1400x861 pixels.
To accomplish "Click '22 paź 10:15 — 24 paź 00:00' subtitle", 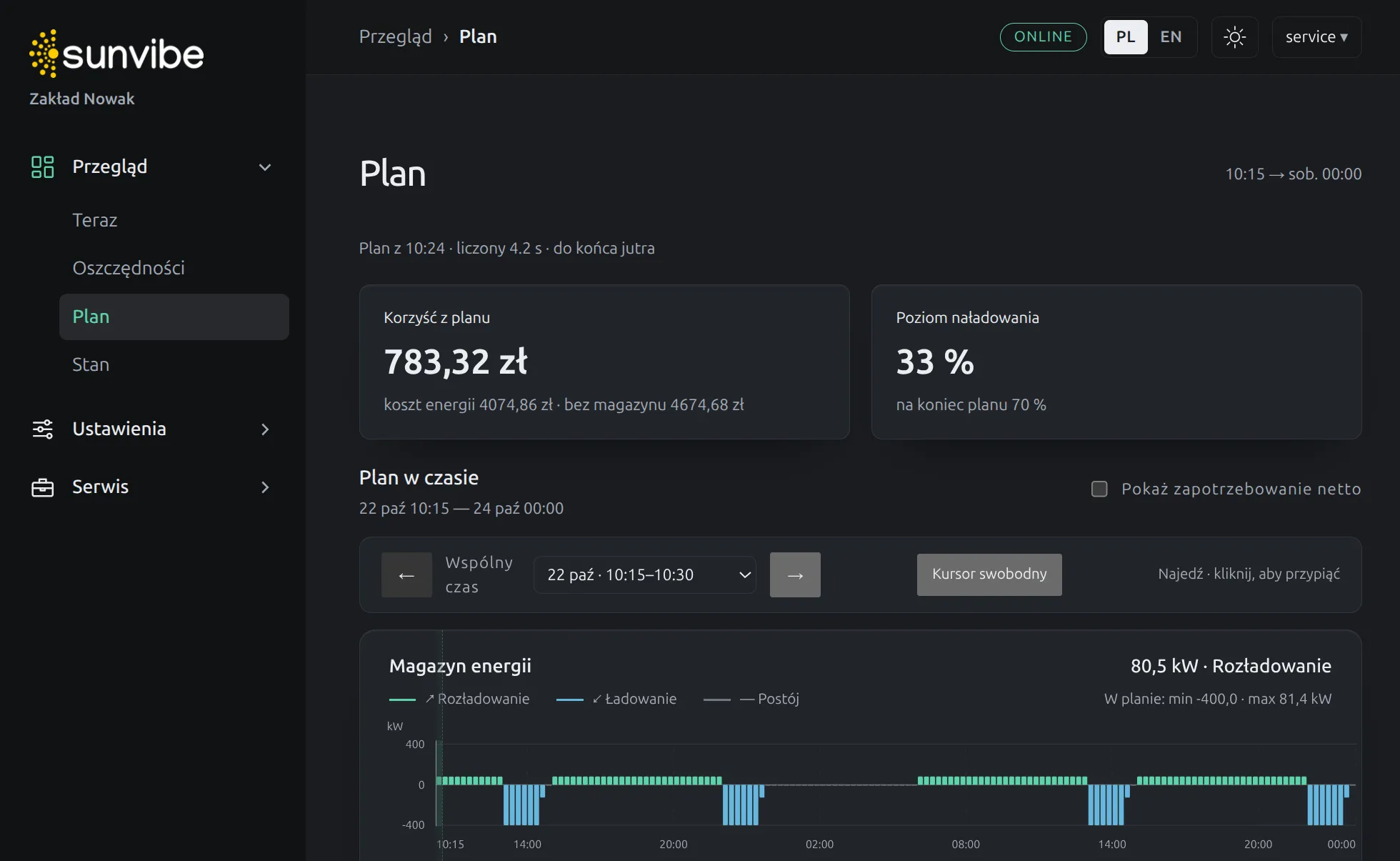I will point(461,508).
